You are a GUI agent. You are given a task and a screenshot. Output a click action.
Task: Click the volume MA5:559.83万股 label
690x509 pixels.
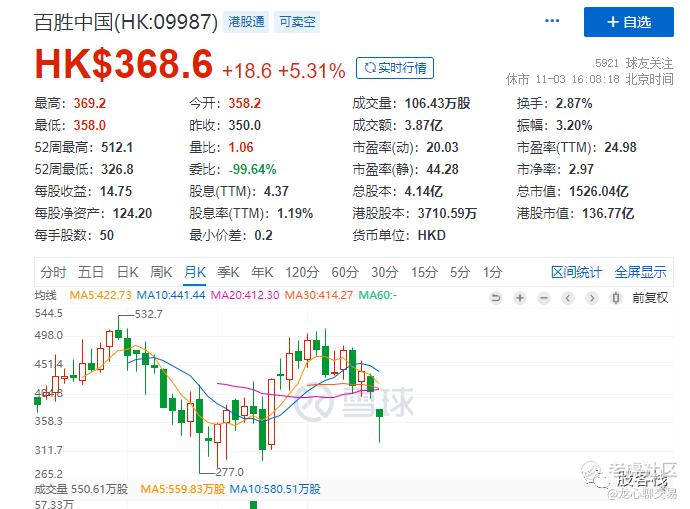[183, 489]
